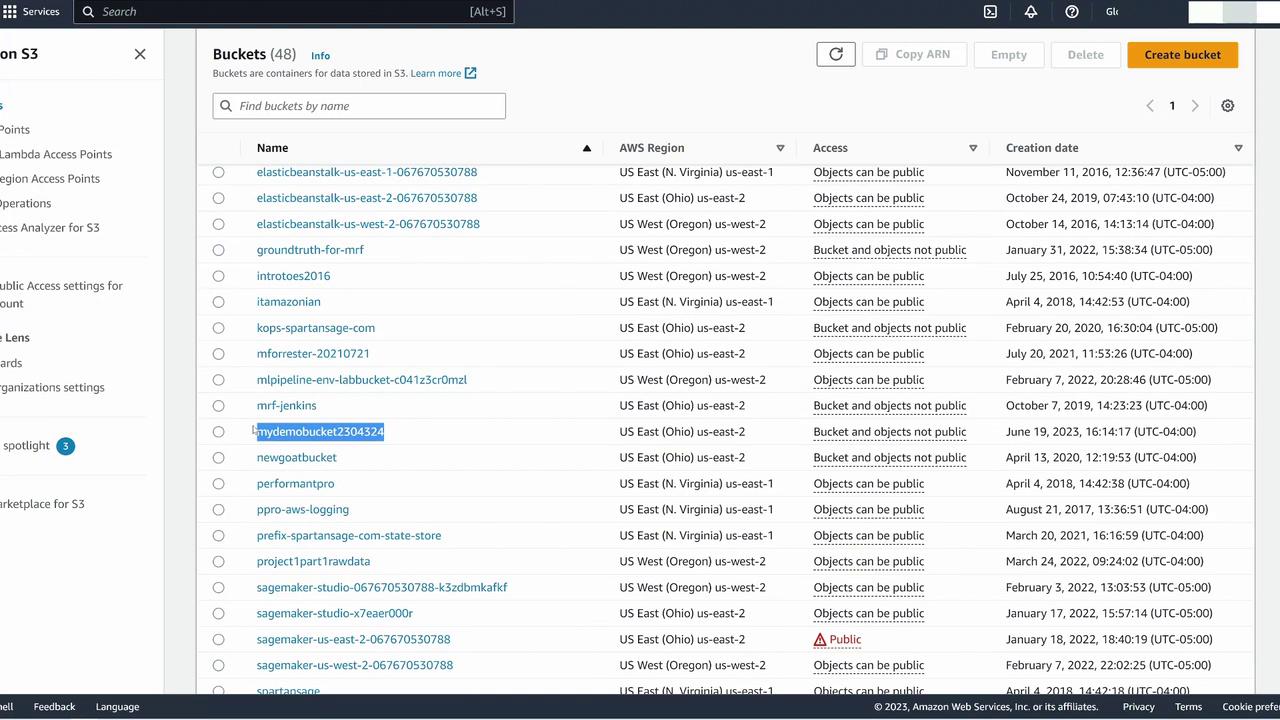Open prefix-spartansage-com-state-store bucket

[x=348, y=536]
